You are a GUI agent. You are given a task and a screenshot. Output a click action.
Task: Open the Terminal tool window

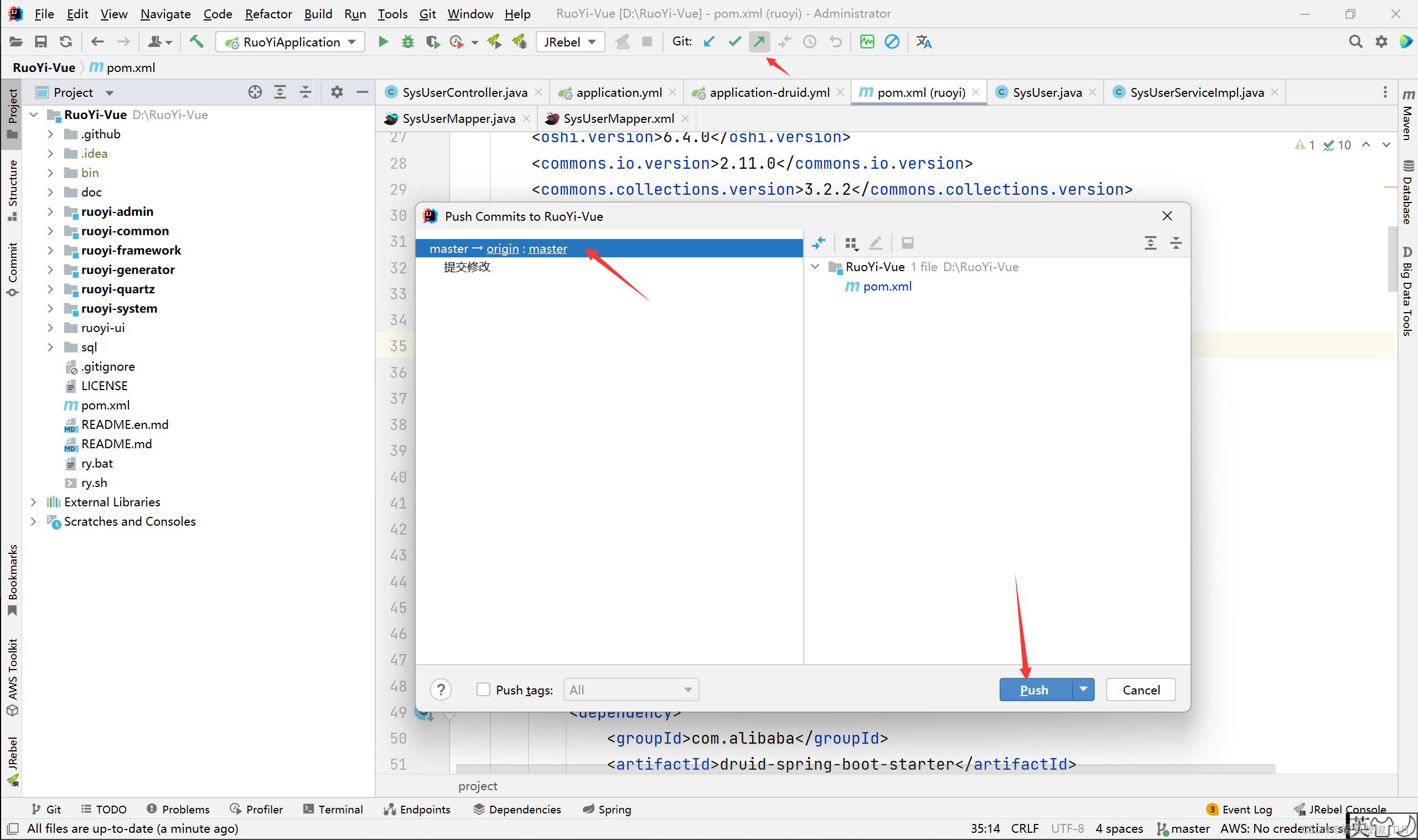333,809
